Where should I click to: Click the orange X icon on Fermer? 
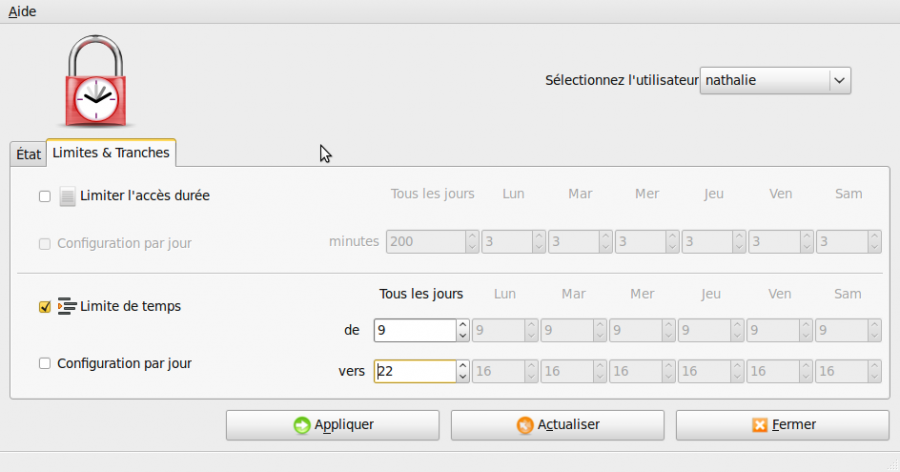(x=759, y=425)
